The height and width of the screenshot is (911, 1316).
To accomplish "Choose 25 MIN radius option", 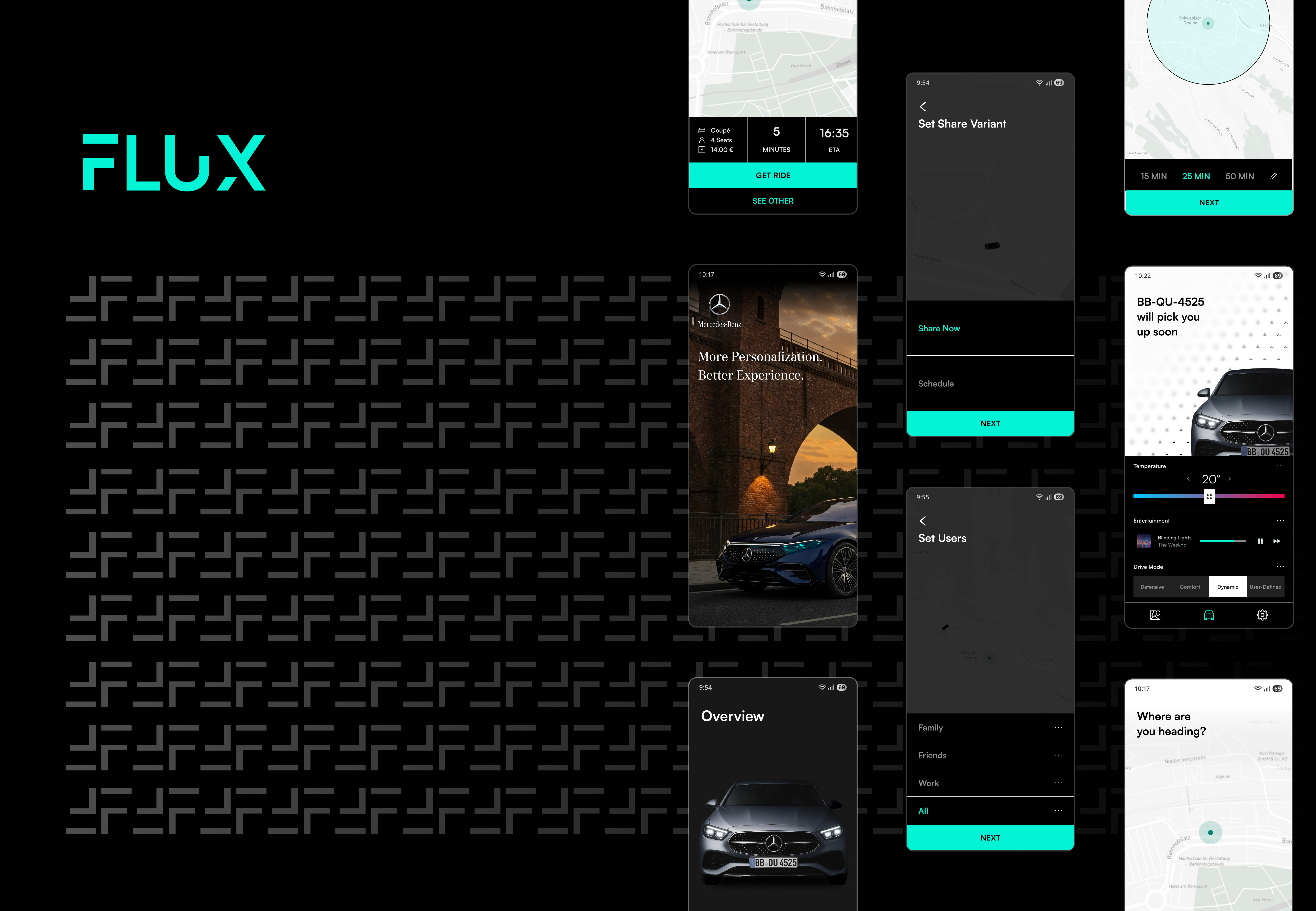I will (x=1196, y=176).
